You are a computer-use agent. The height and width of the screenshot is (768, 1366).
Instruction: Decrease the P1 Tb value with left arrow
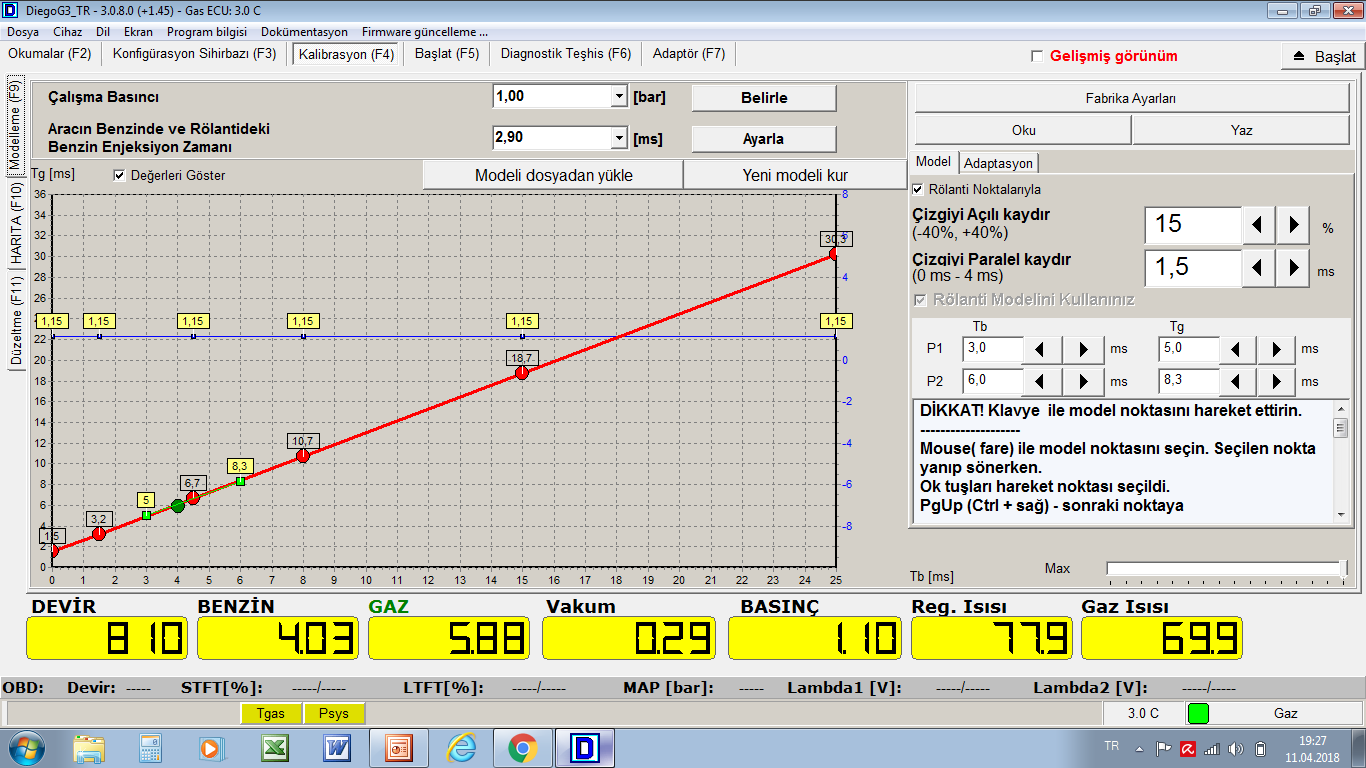1043,349
